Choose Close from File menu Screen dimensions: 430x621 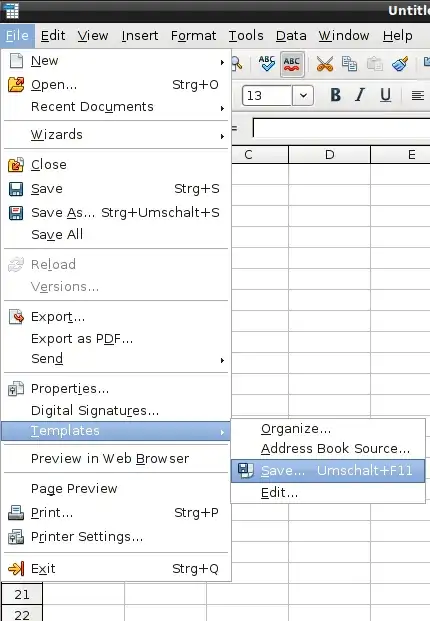[116, 165]
